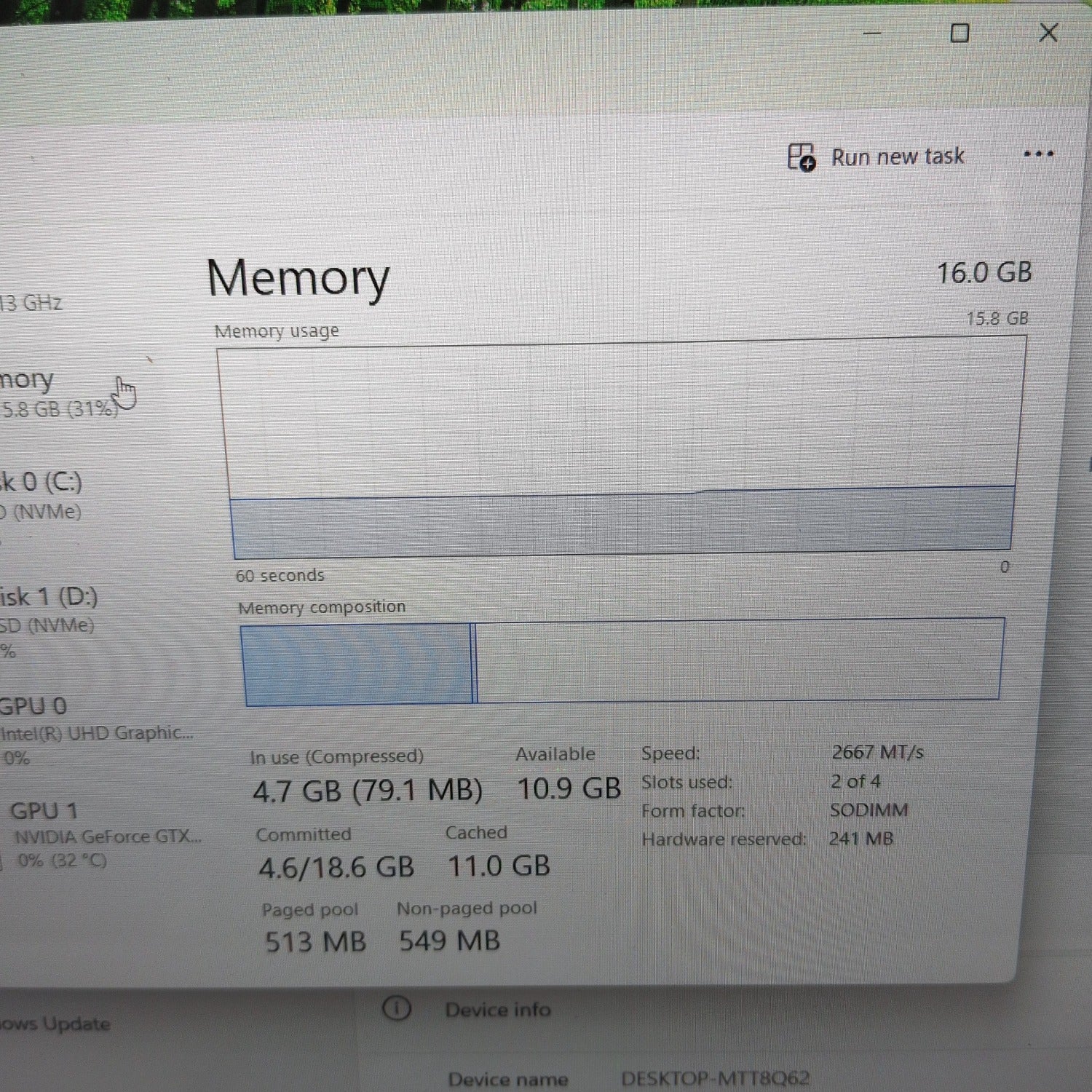Click the Device info circle icon

pos(397,1008)
